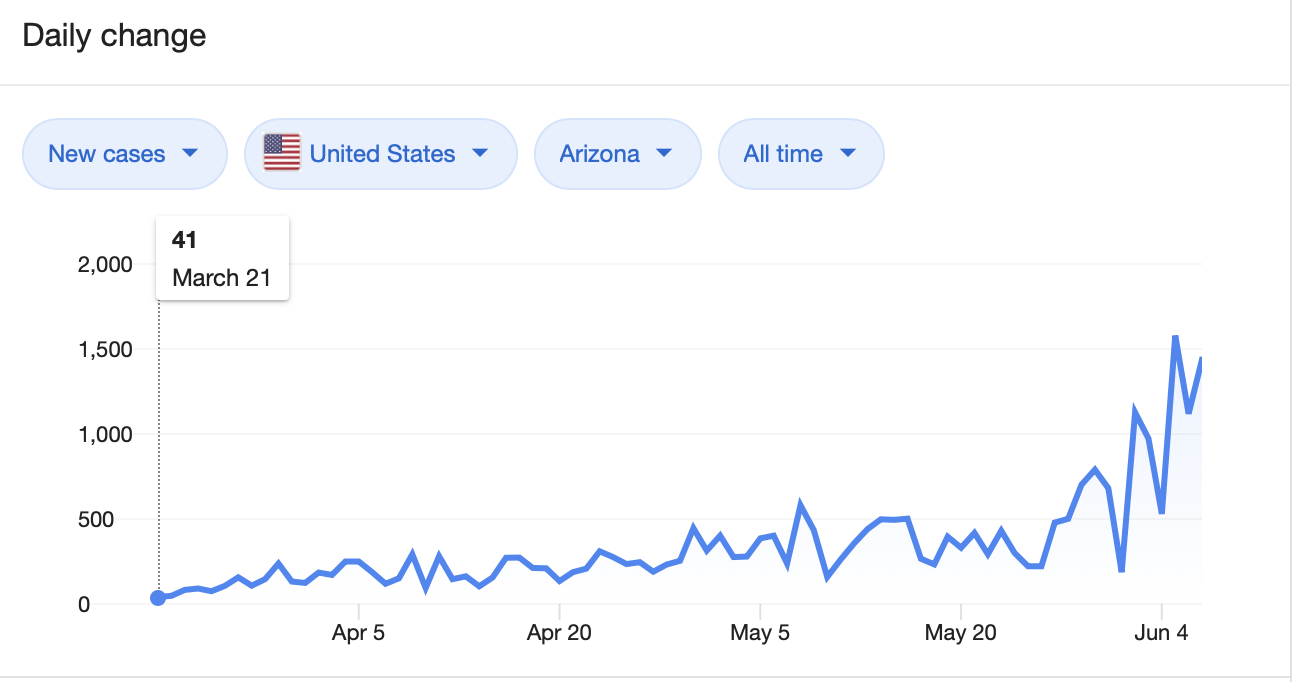This screenshot has width=1300, height=682.
Task: Pick the May 20 date label
Action: click(x=960, y=633)
